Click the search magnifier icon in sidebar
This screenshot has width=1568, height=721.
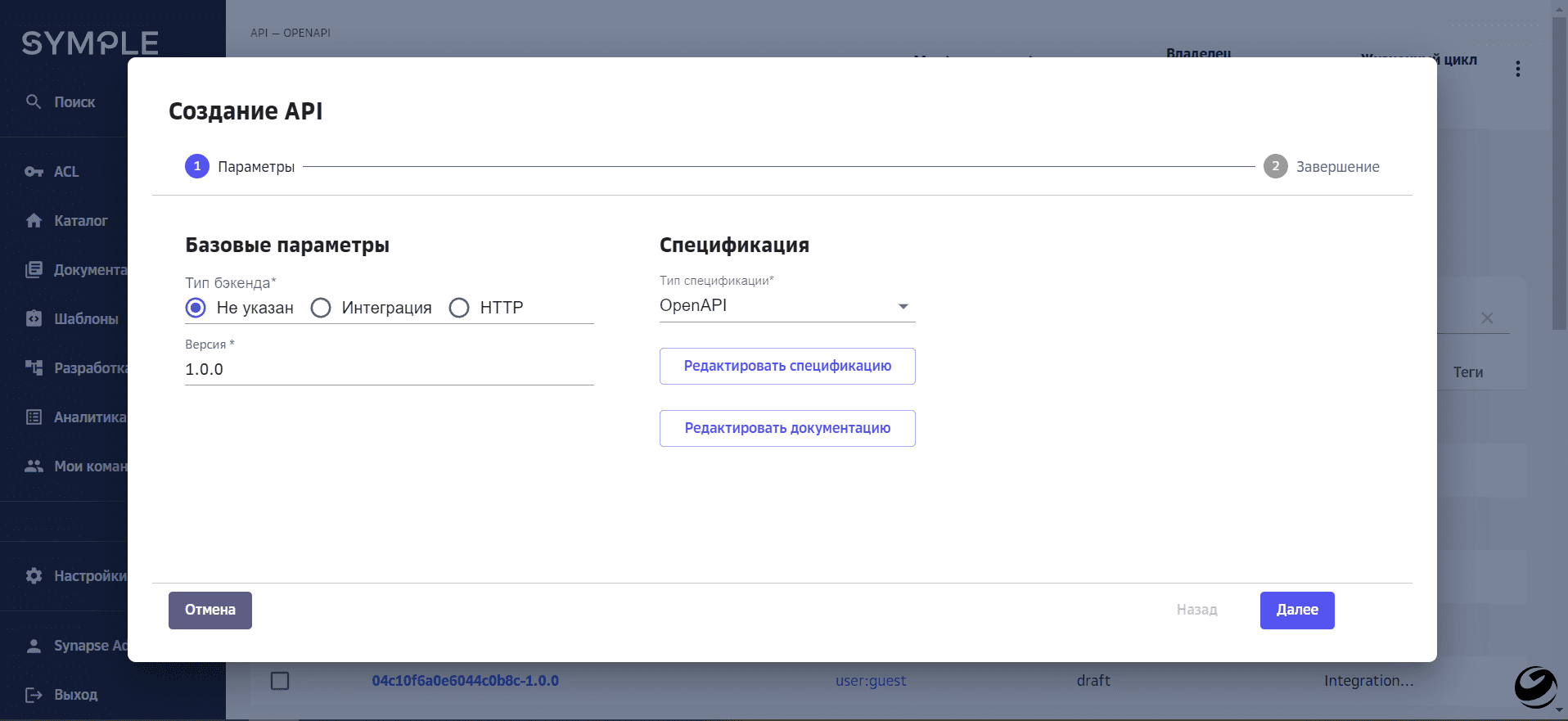click(34, 101)
